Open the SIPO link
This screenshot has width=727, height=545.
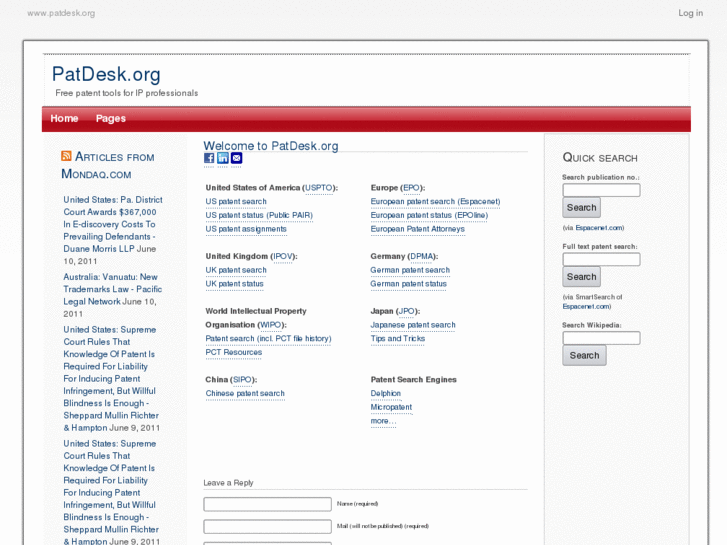click(x=242, y=380)
